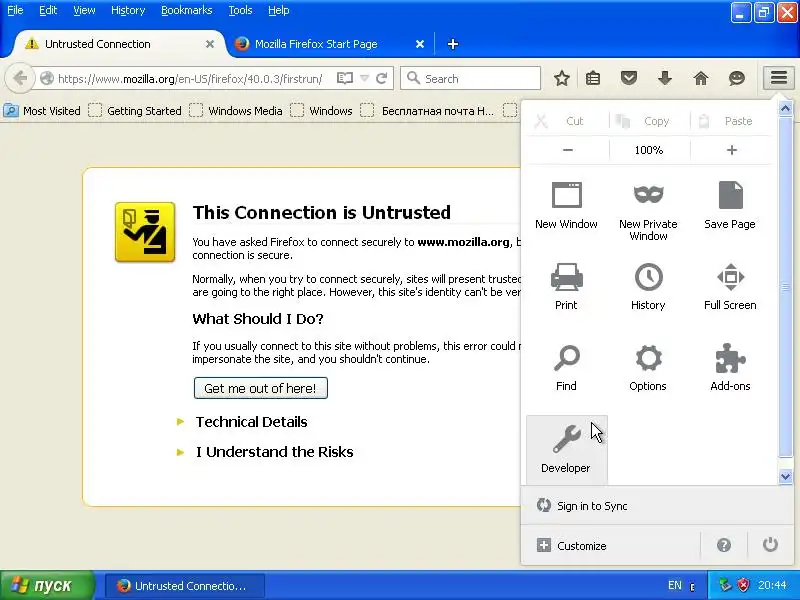Open the Developer wrench menu

tap(566, 450)
